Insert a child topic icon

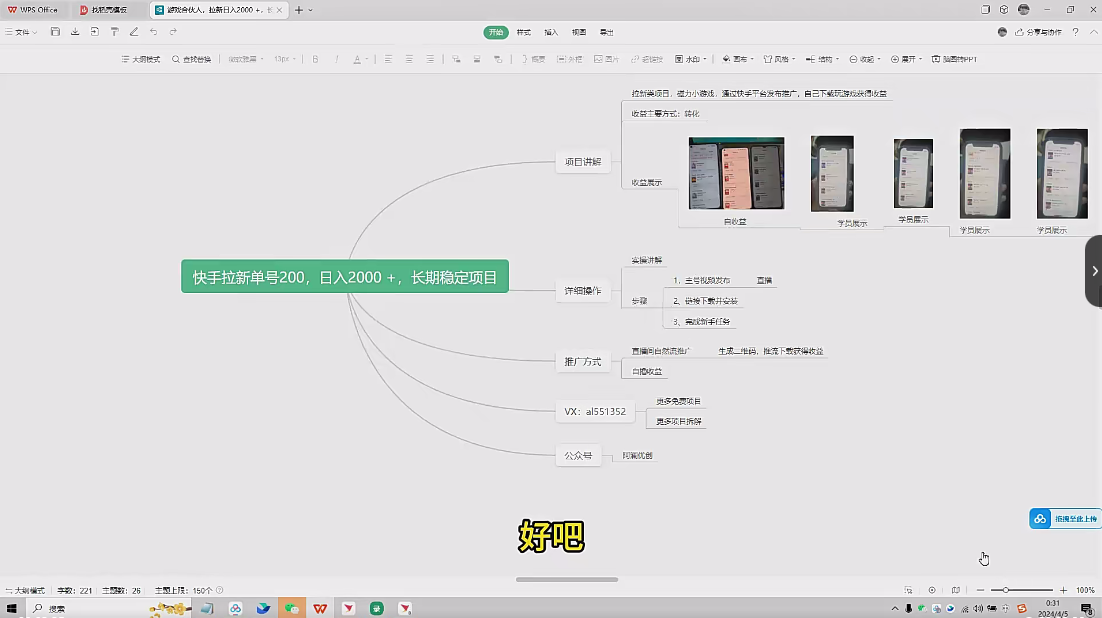(x=456, y=59)
